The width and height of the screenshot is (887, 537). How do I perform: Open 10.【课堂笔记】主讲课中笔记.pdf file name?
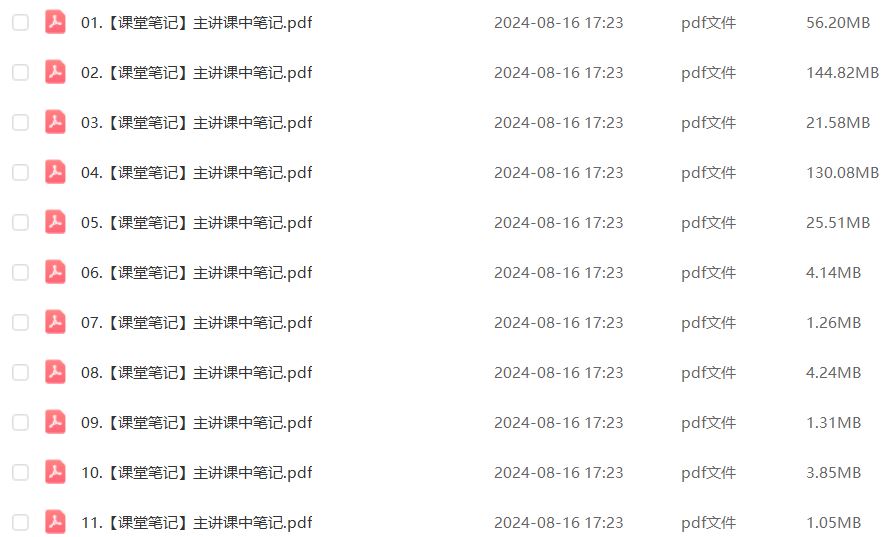click(x=196, y=472)
